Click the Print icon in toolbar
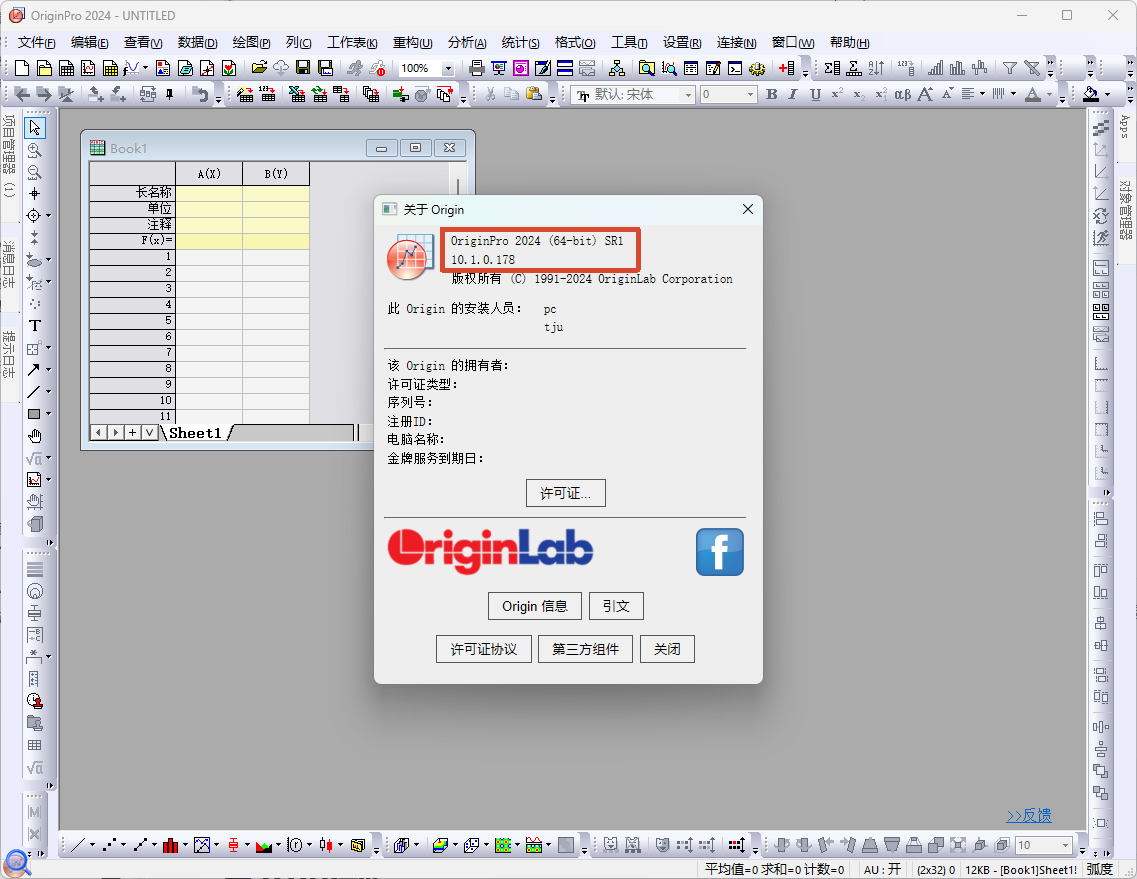 click(x=476, y=68)
